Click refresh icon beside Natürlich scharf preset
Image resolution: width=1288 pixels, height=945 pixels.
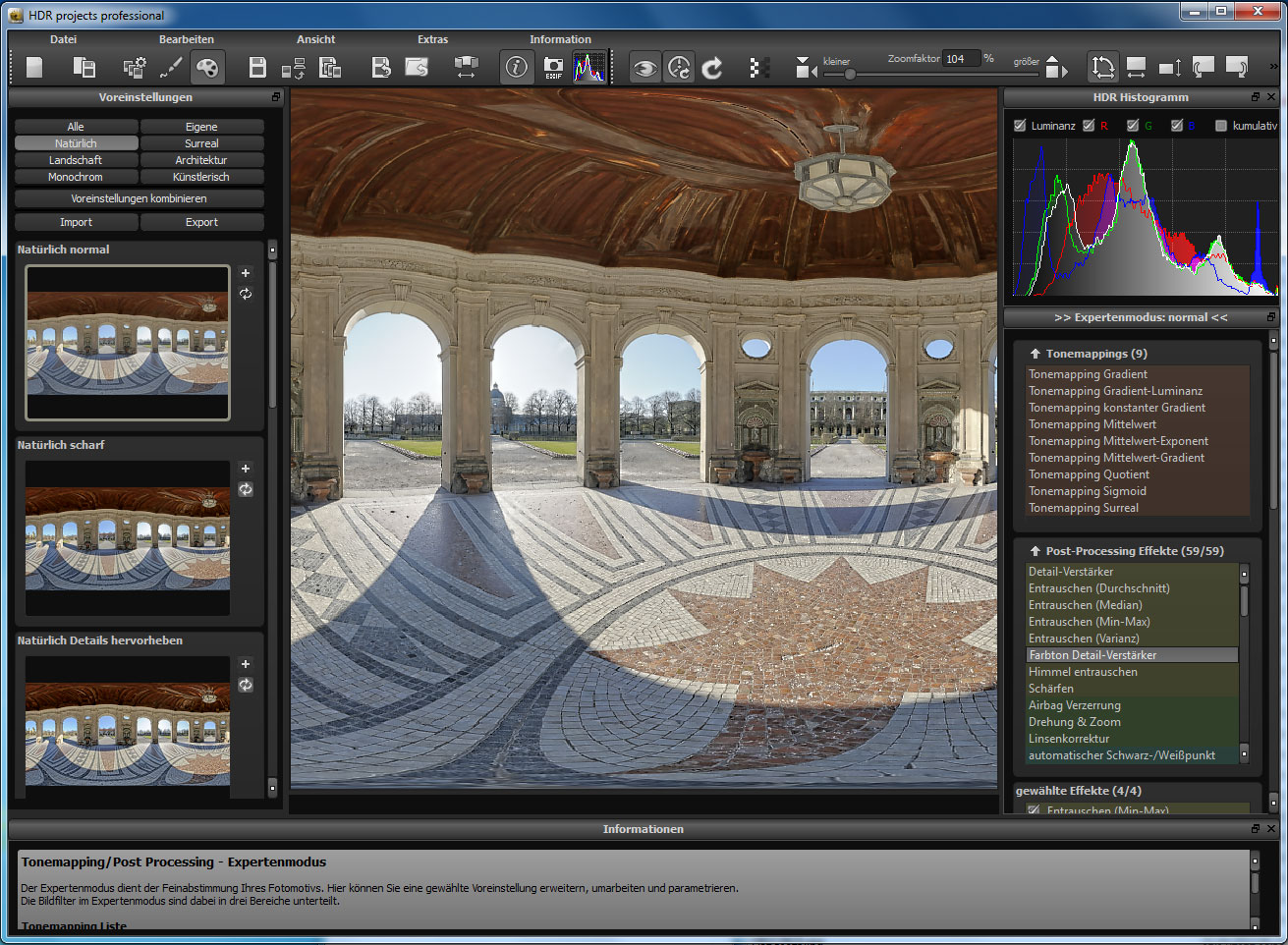pyautogui.click(x=246, y=489)
